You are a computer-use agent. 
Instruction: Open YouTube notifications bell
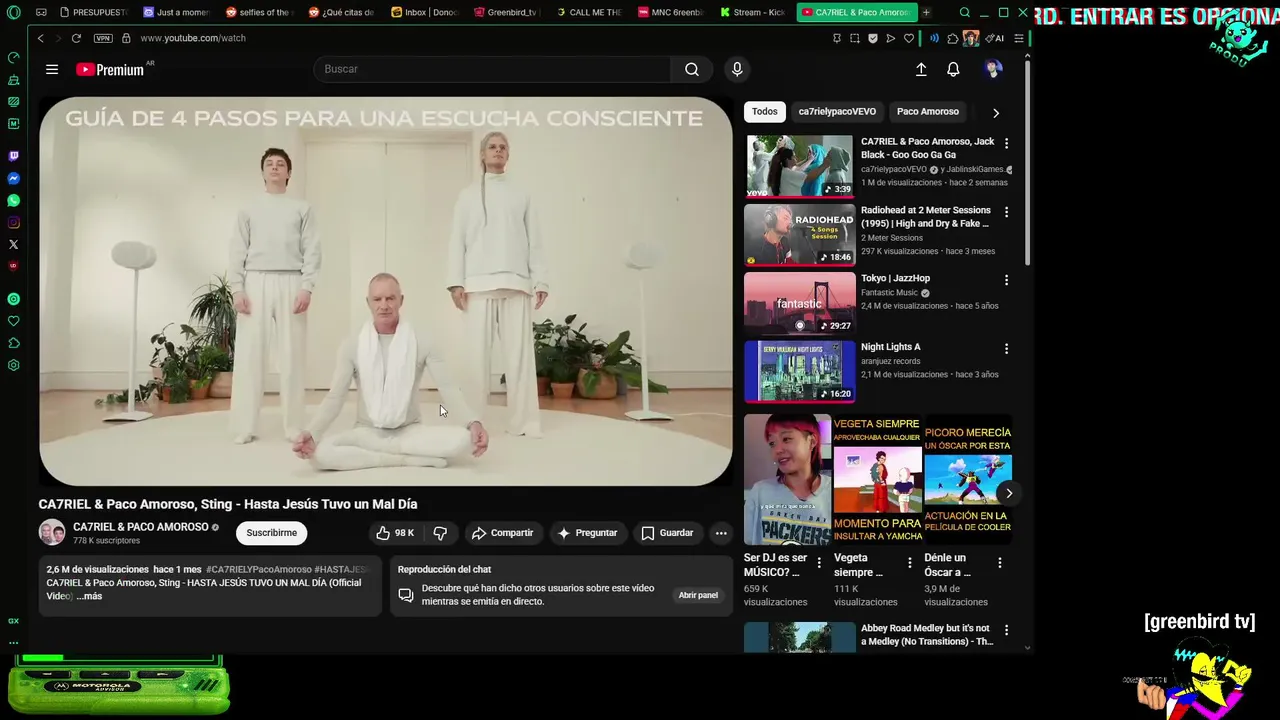pyautogui.click(x=953, y=69)
